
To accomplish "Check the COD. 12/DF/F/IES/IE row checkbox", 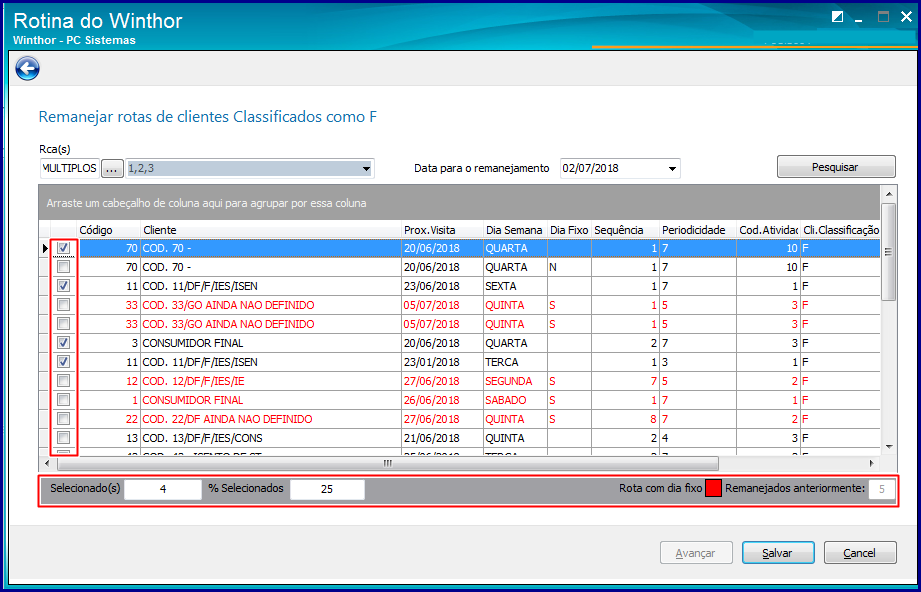I will click(63, 381).
